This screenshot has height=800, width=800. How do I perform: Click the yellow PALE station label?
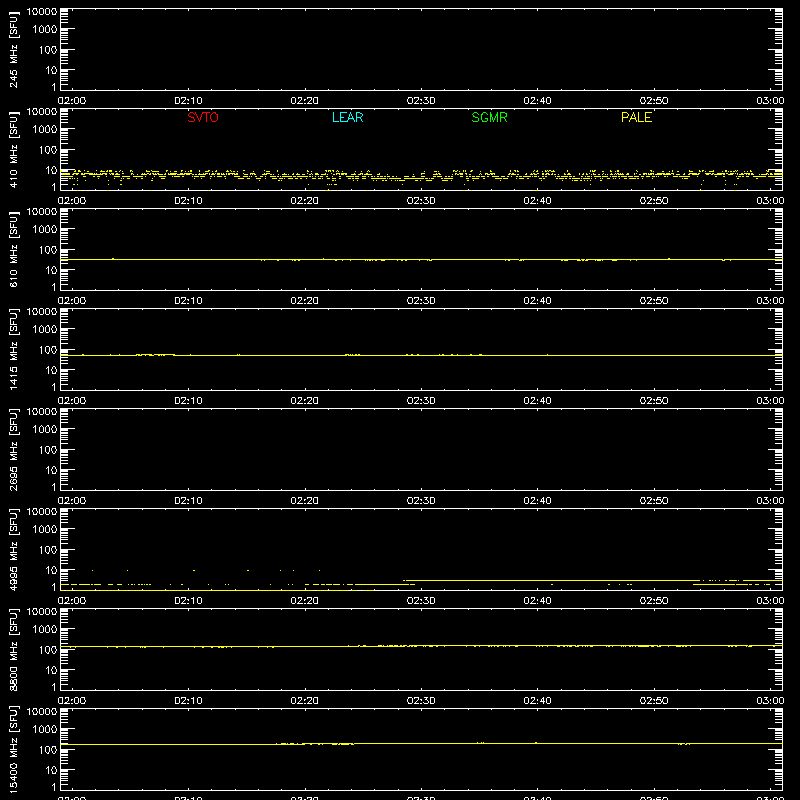pos(636,117)
